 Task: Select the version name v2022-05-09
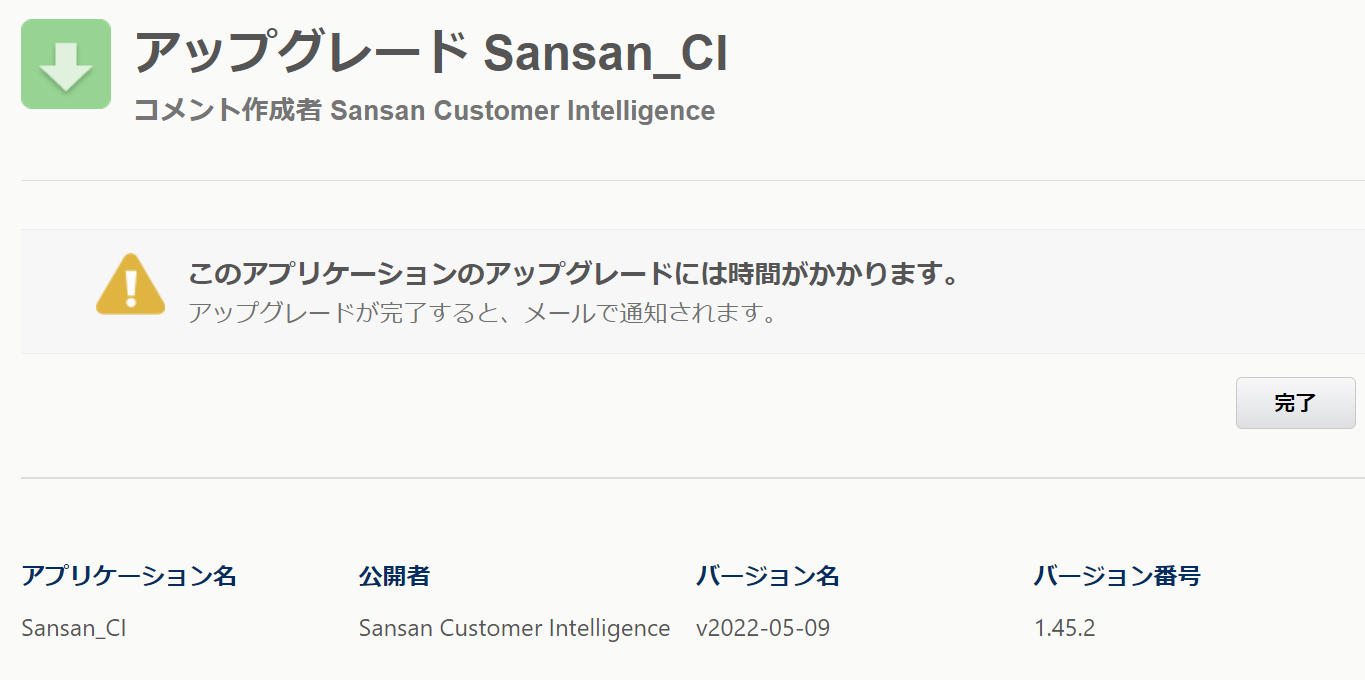coord(763,628)
